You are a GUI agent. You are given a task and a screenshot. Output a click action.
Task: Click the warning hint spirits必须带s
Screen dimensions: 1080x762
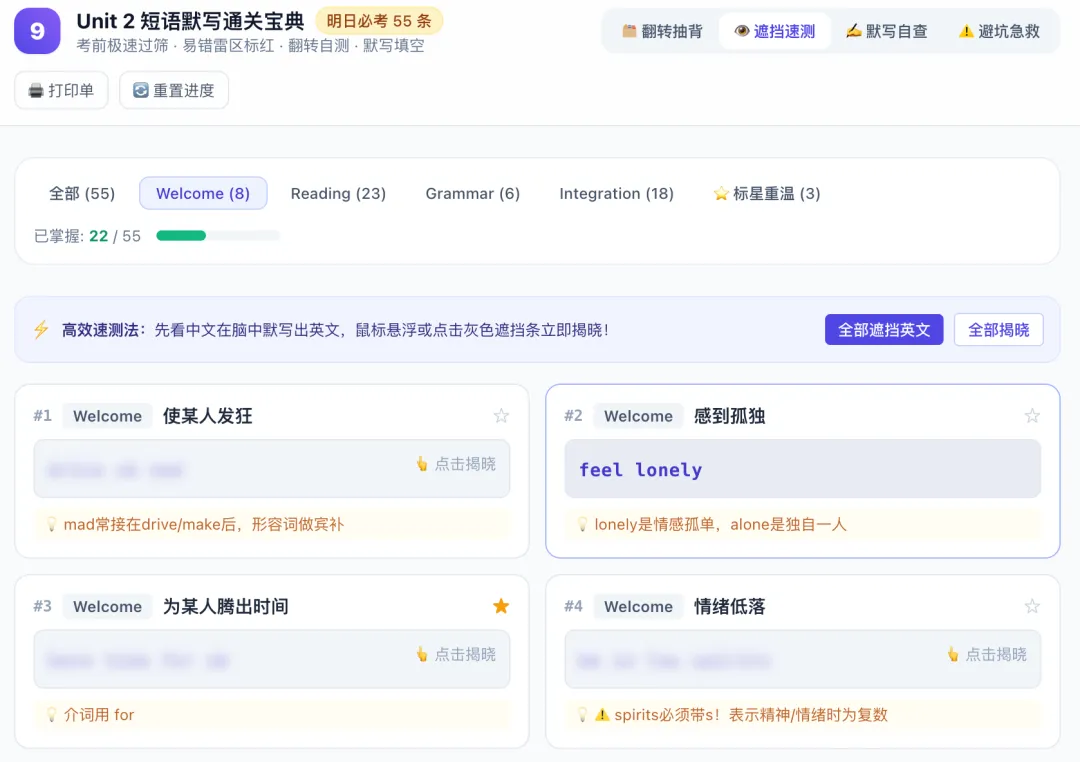tap(802, 714)
